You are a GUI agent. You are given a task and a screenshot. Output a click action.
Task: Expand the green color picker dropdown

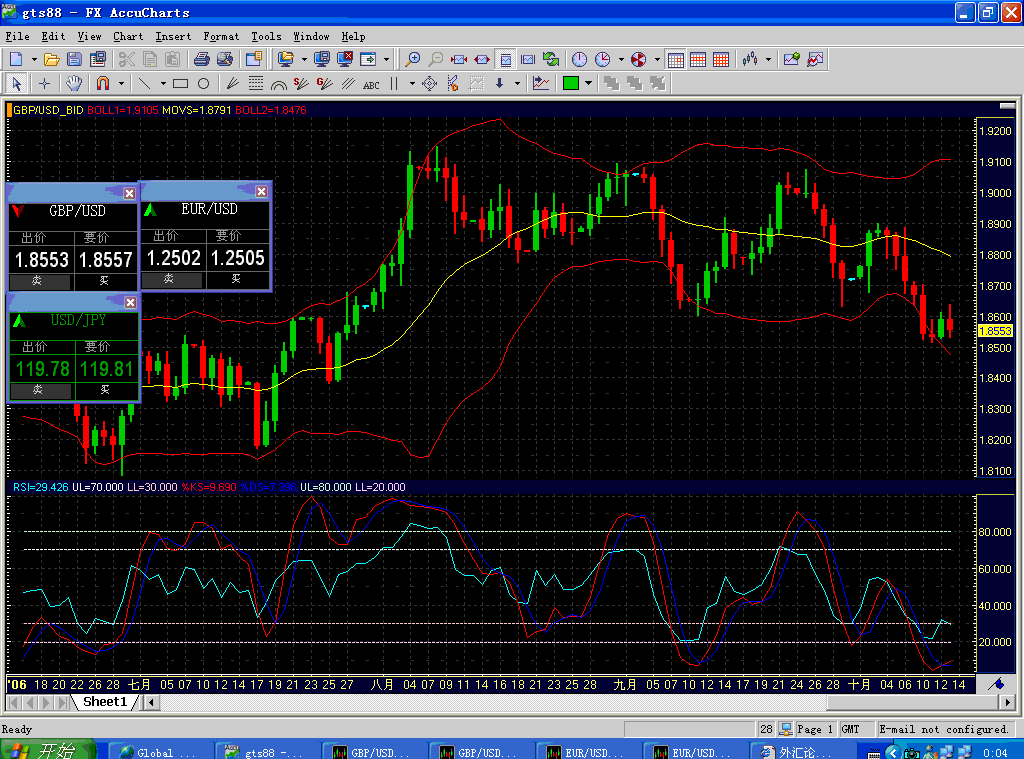coord(589,83)
